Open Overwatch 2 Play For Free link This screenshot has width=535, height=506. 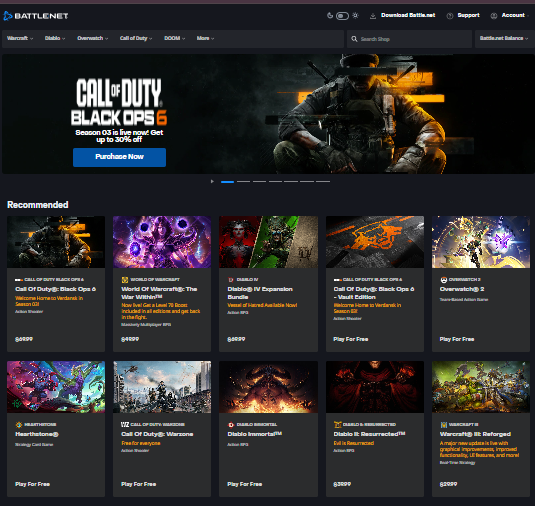(x=457, y=339)
